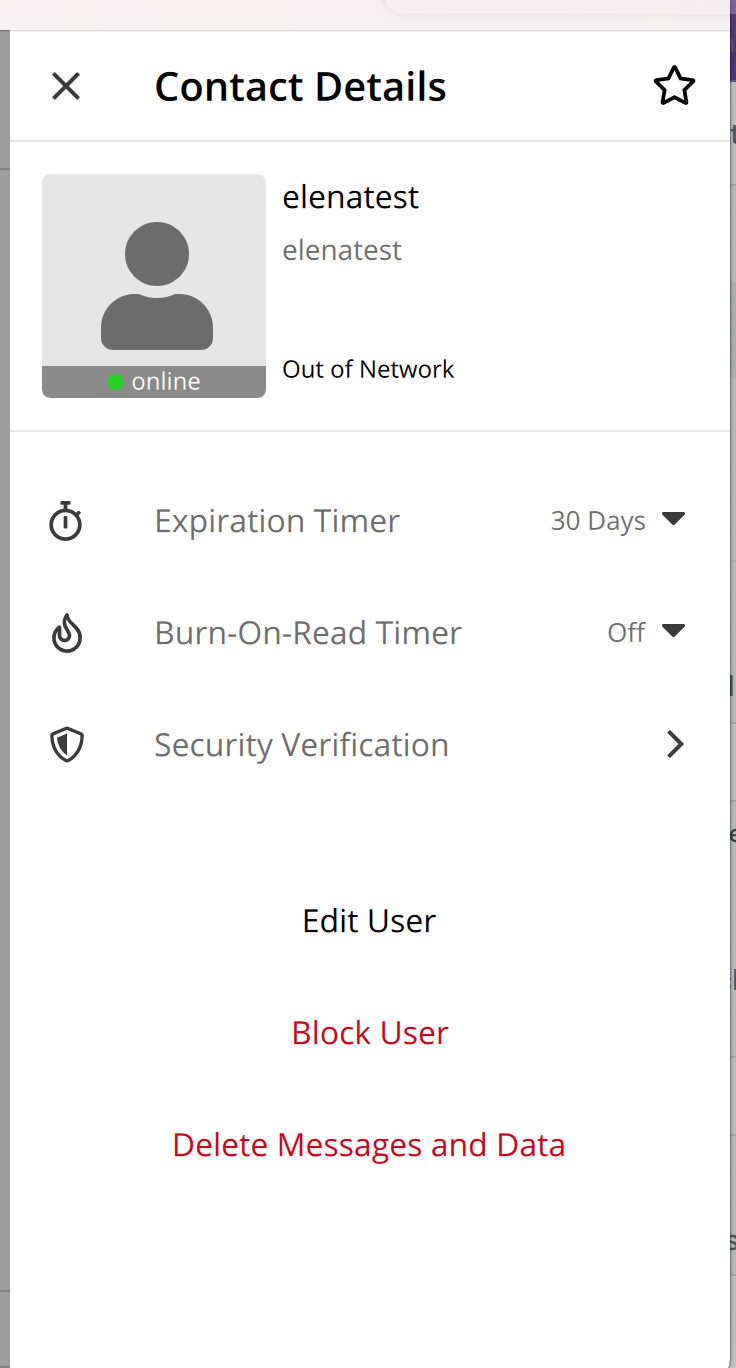The width and height of the screenshot is (736, 1368).
Task: Click the user avatar silhouette
Action: pyautogui.click(x=157, y=285)
